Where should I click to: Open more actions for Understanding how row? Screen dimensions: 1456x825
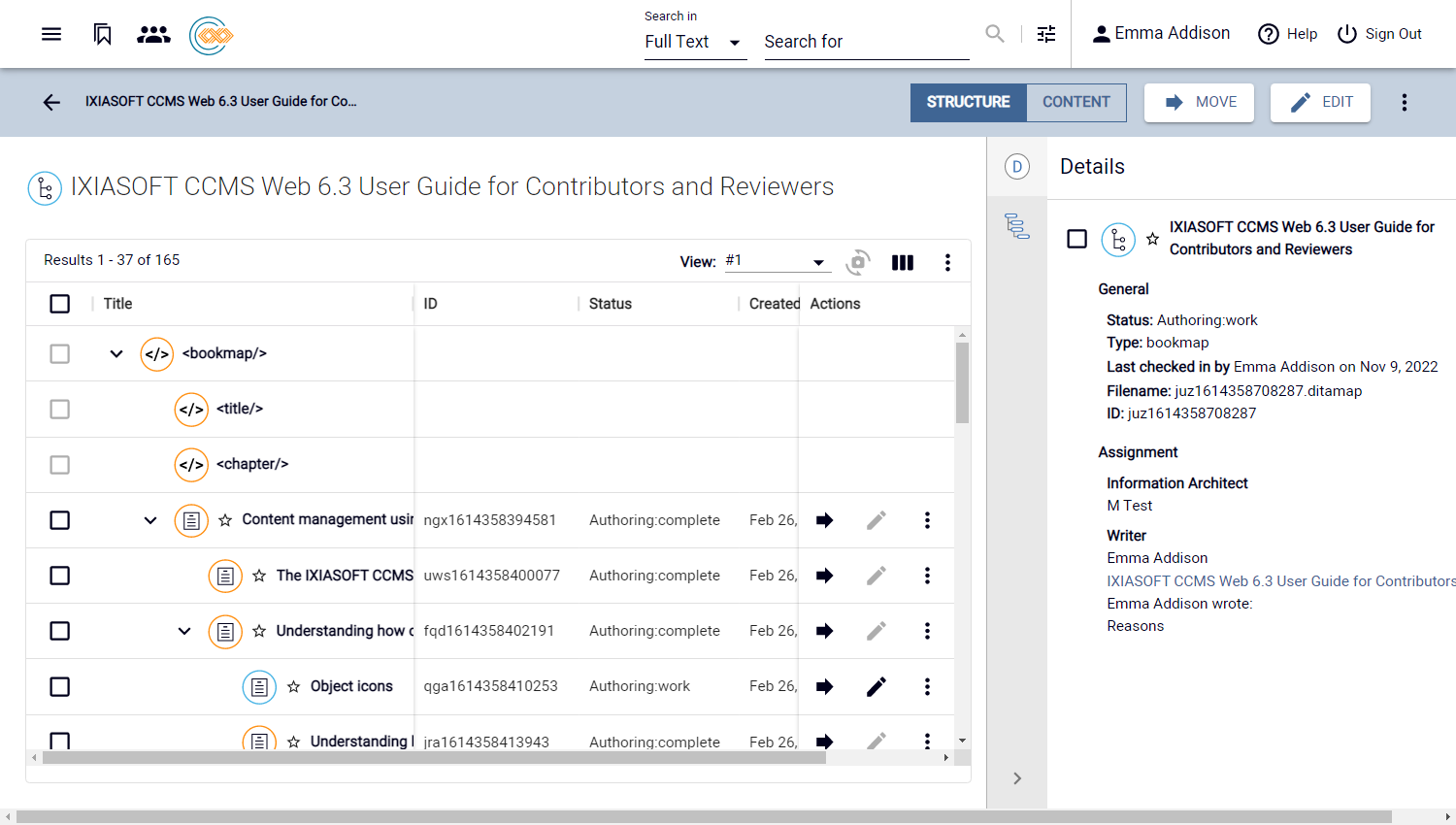tap(927, 631)
